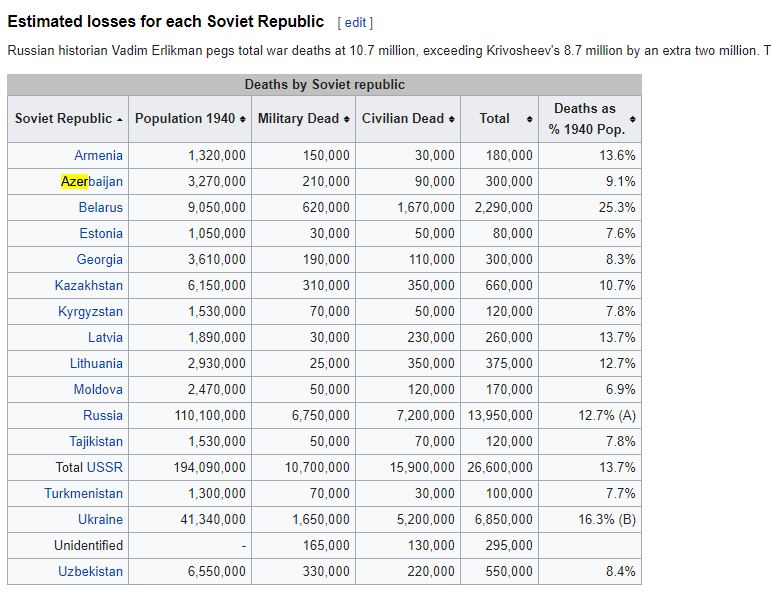This screenshot has height=593, width=772.
Task: Click Russia's military dead 6,750,000
Action: [321, 416]
